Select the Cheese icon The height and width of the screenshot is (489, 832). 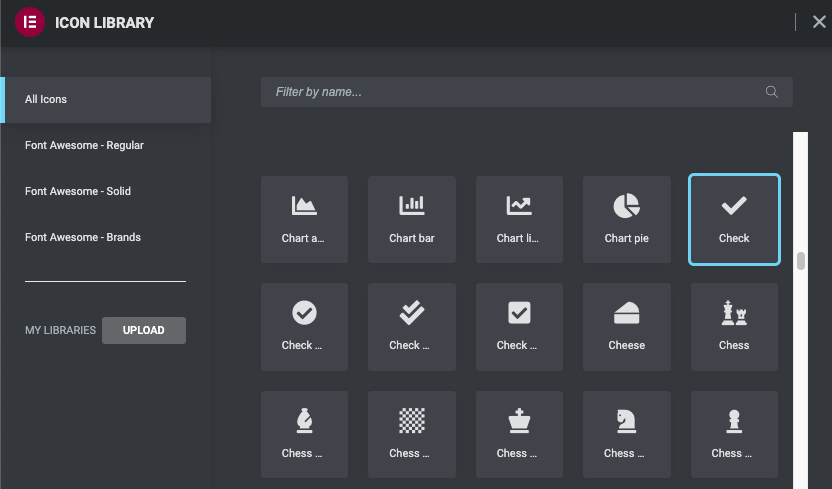(627, 327)
